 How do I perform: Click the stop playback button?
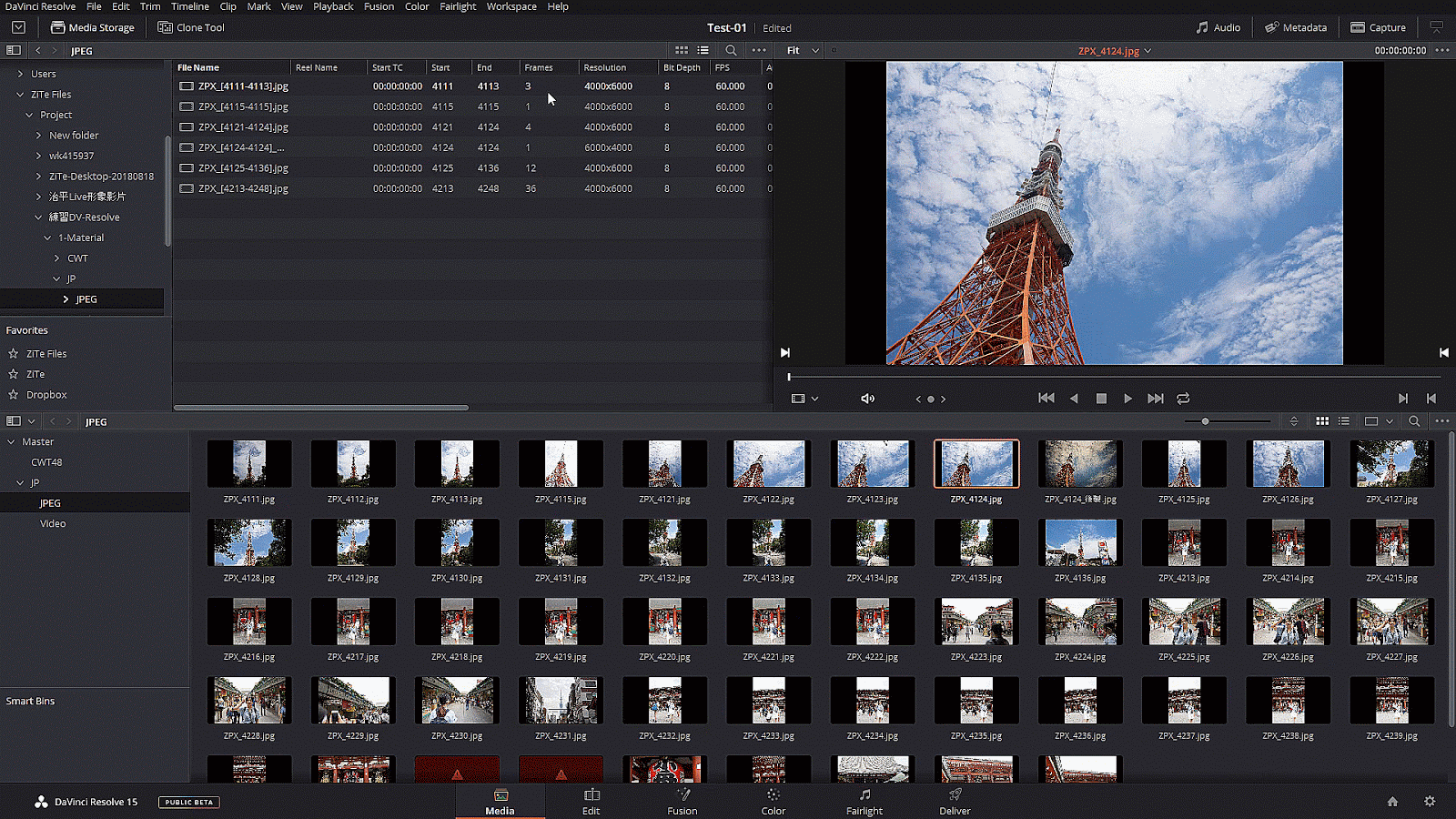(x=1101, y=399)
